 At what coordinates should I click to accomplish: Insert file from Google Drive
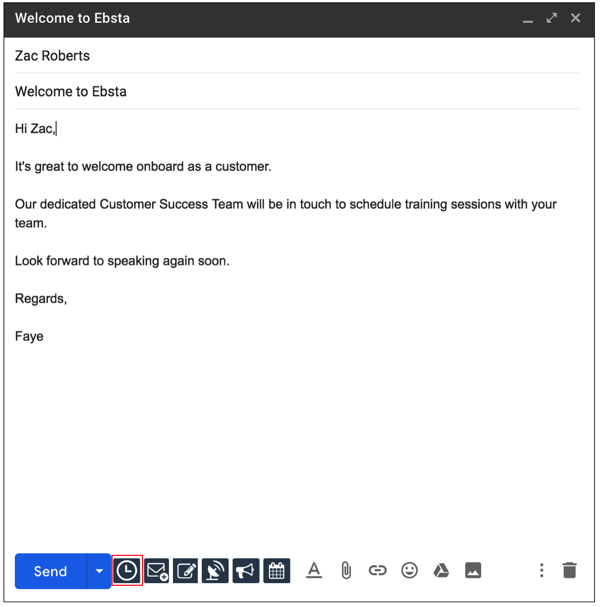pyautogui.click(x=441, y=570)
